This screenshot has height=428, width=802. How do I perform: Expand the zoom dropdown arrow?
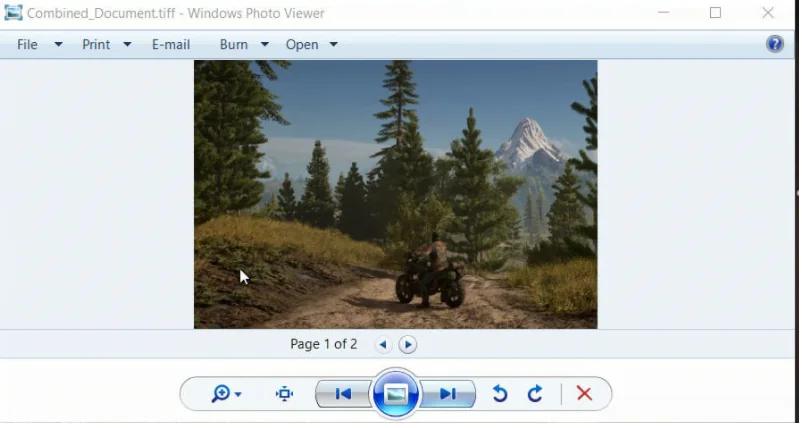tap(238, 394)
